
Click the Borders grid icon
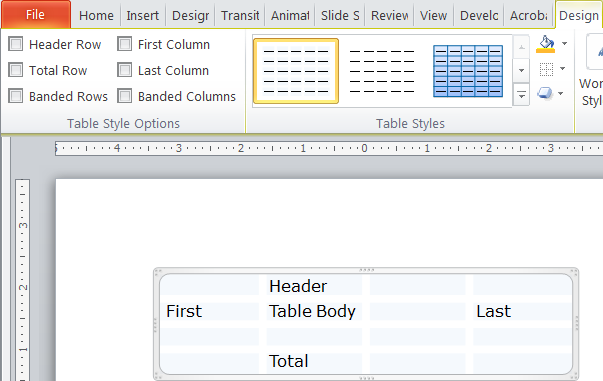pos(546,70)
